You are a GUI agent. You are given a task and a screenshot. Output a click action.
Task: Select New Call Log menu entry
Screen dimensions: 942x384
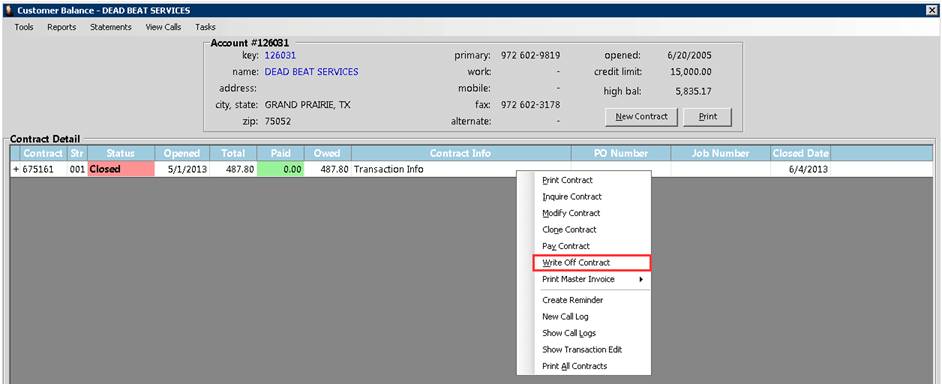tap(565, 317)
